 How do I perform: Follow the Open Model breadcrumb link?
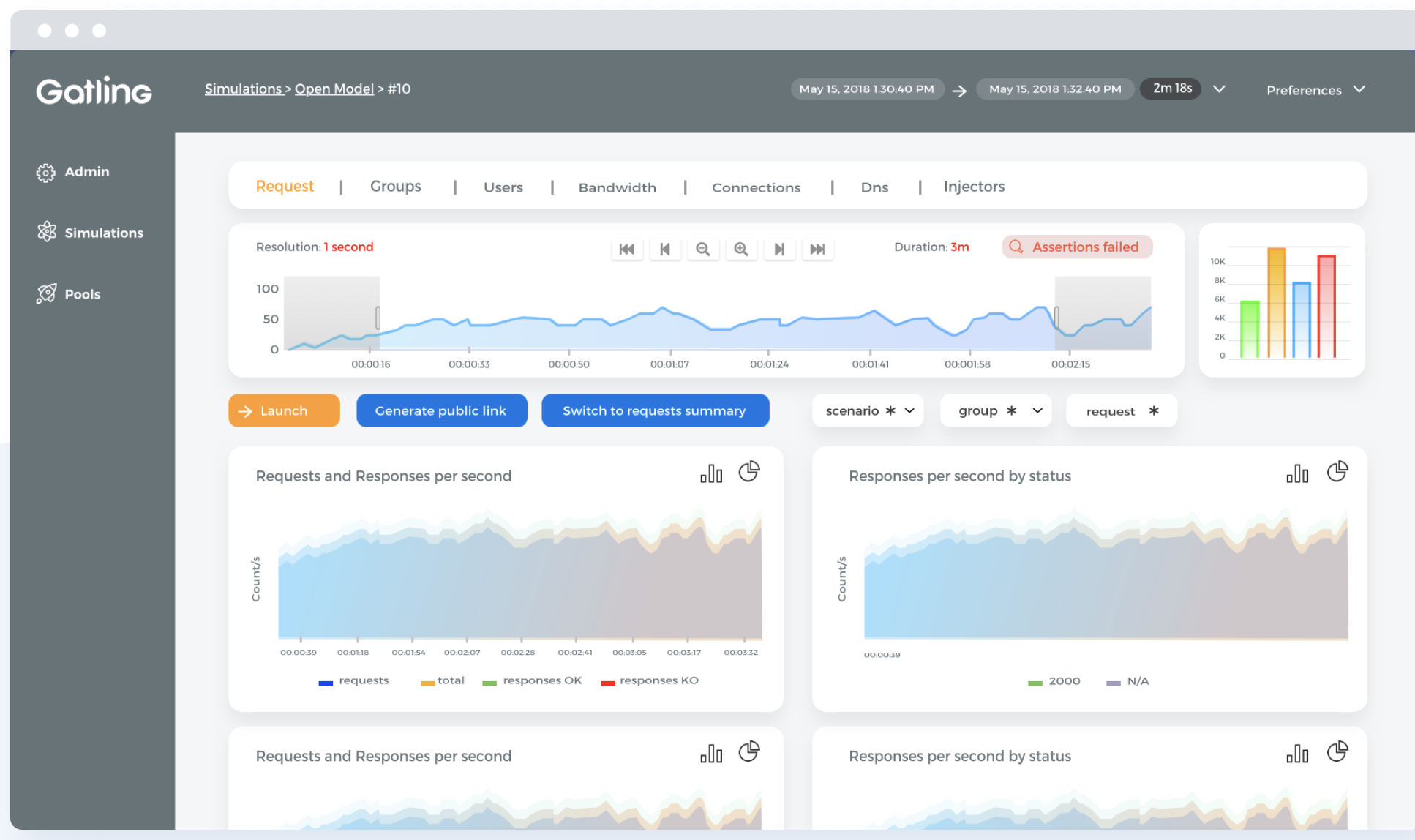click(x=334, y=89)
